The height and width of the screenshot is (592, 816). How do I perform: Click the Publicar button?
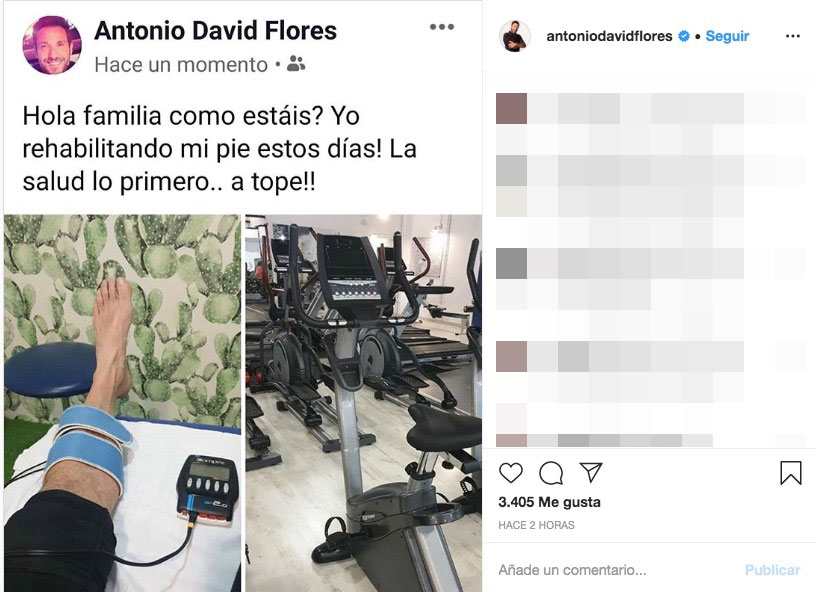pos(772,570)
